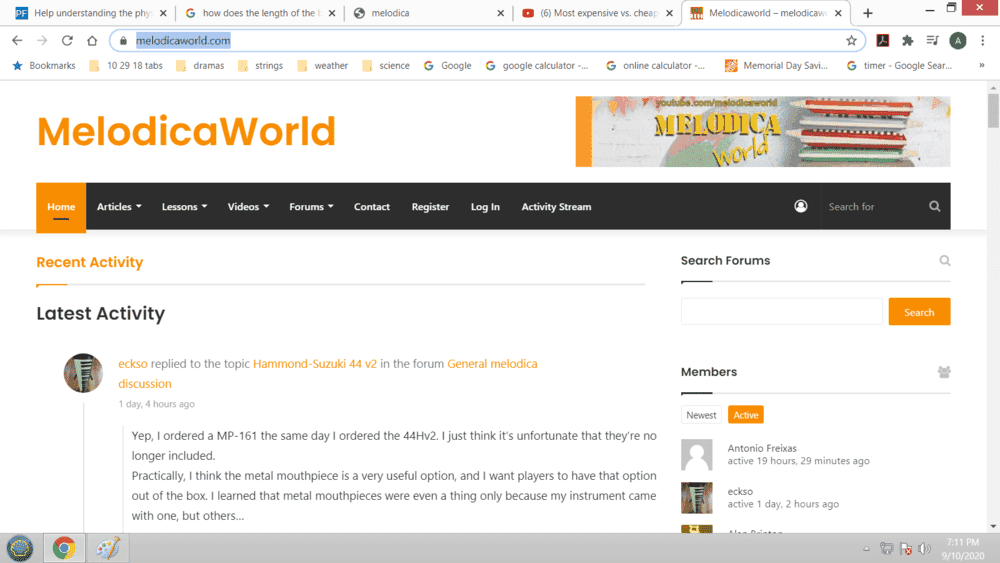Open the Chrome extensions puzzle icon
The width and height of the screenshot is (1000, 563).
(x=908, y=41)
